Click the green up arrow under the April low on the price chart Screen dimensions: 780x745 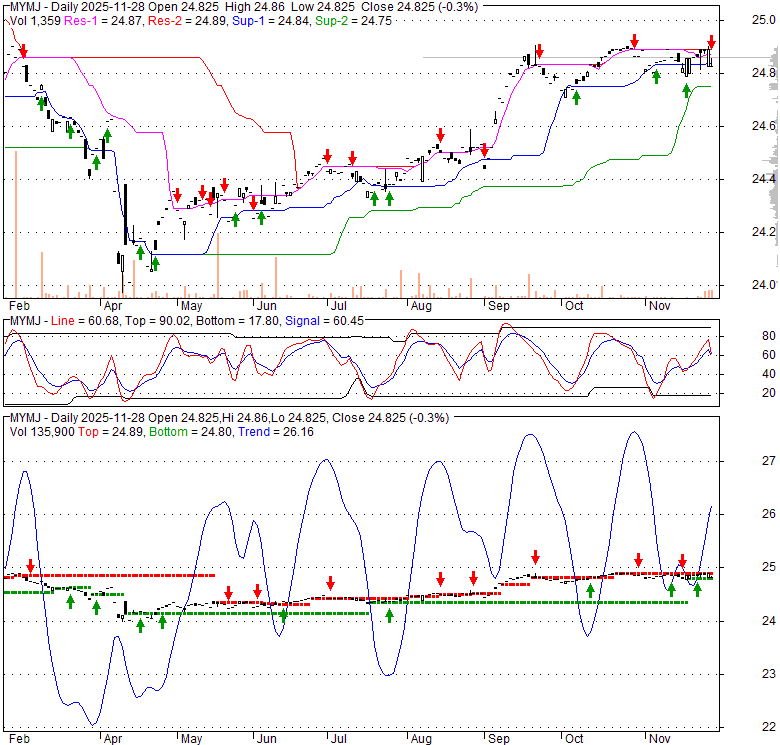point(155,264)
